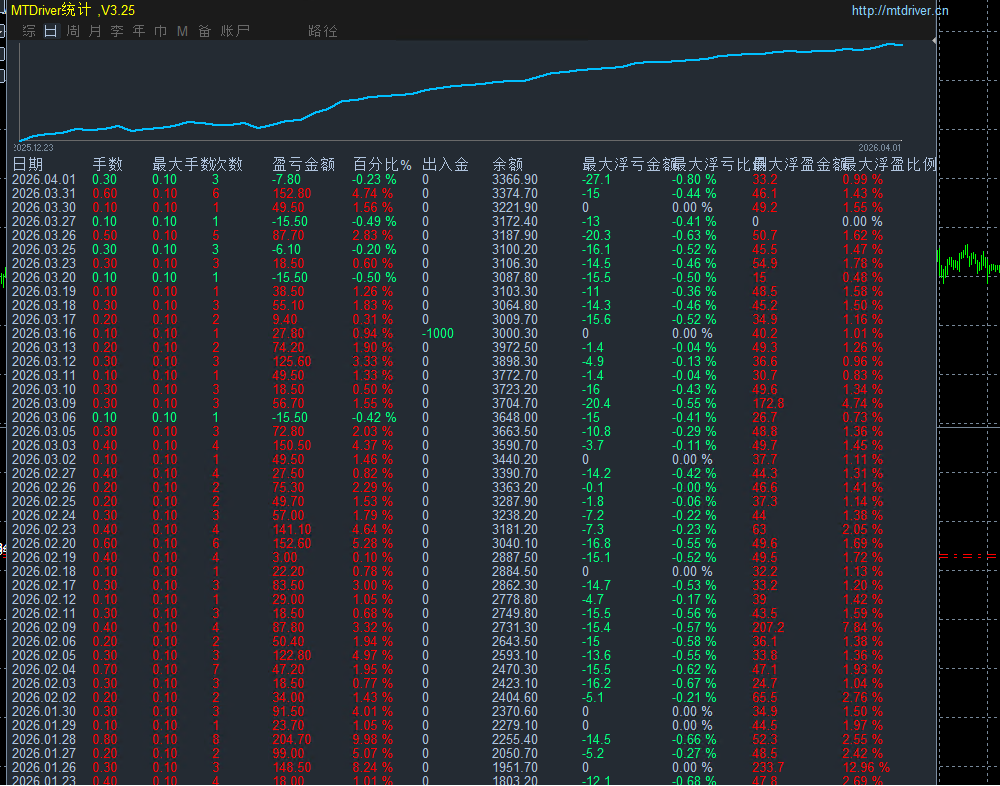
Task: Click the 出入金 column header
Action: click(445, 165)
